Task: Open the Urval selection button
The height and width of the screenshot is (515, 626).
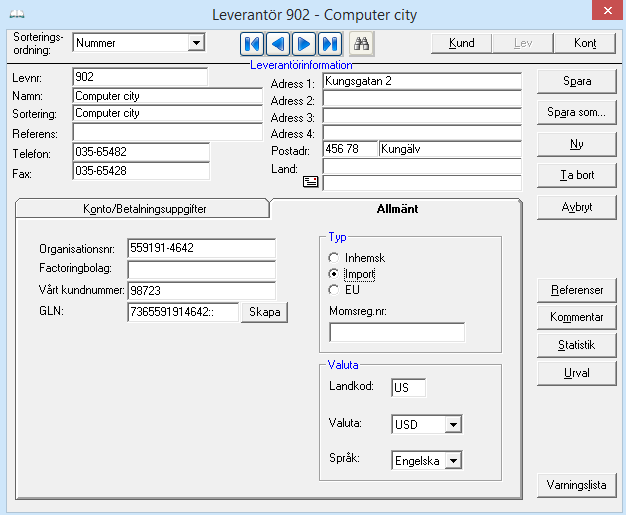Action: pos(577,373)
